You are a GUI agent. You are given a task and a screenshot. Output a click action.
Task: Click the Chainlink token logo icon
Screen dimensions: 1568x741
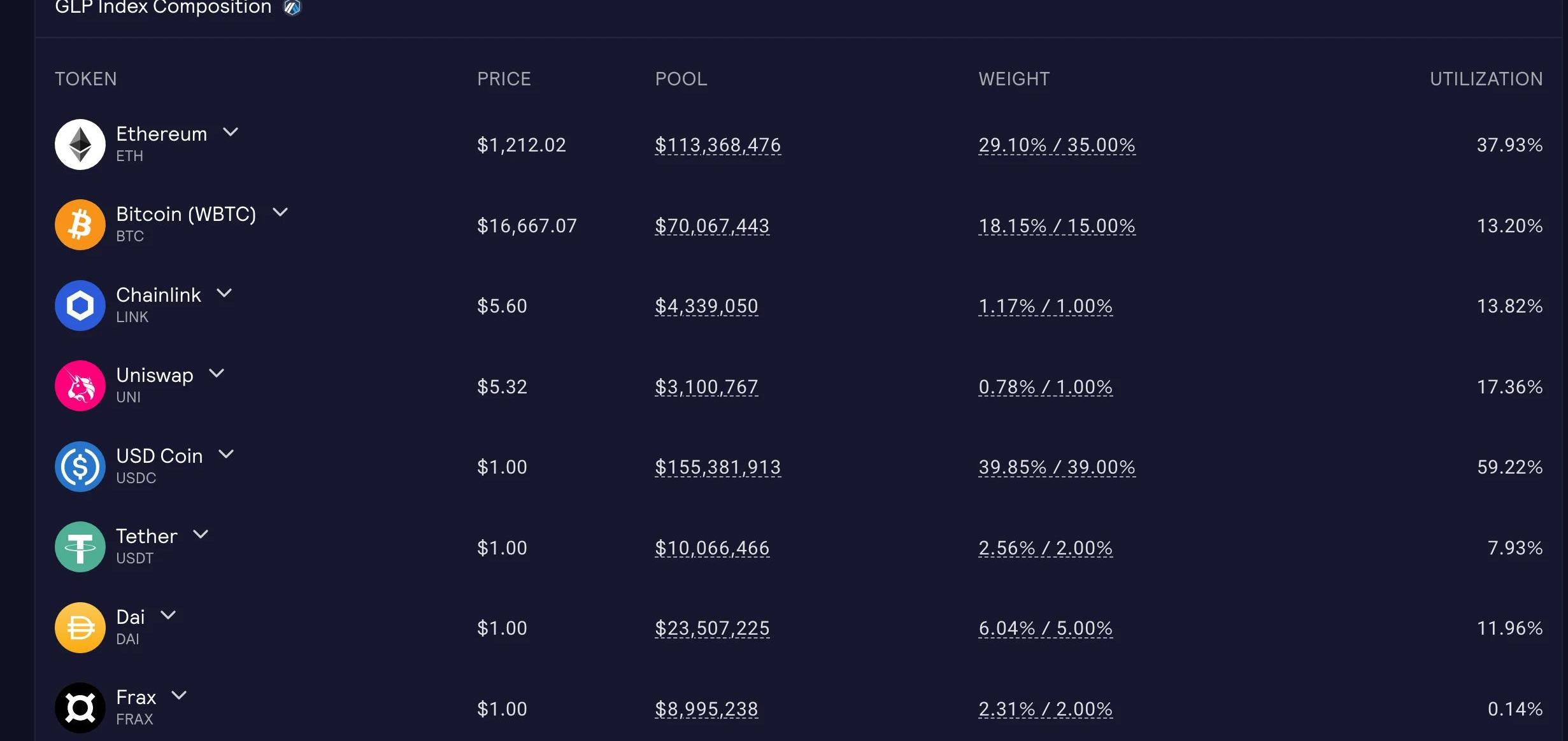80,306
